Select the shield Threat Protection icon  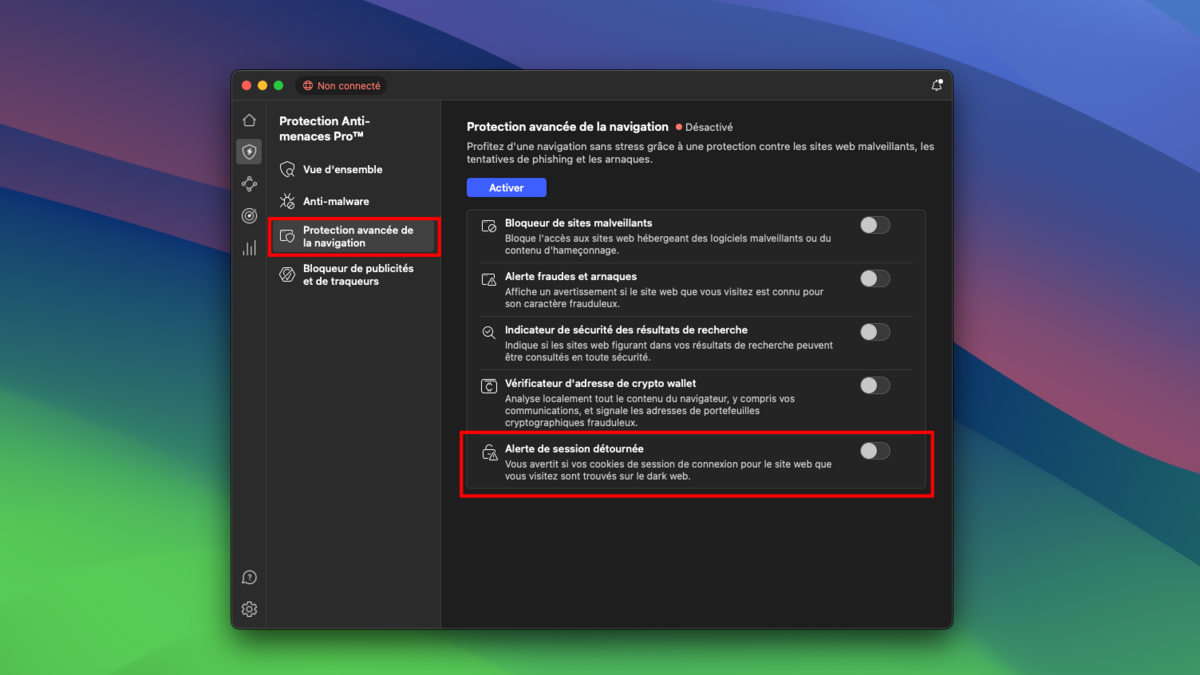pos(249,152)
